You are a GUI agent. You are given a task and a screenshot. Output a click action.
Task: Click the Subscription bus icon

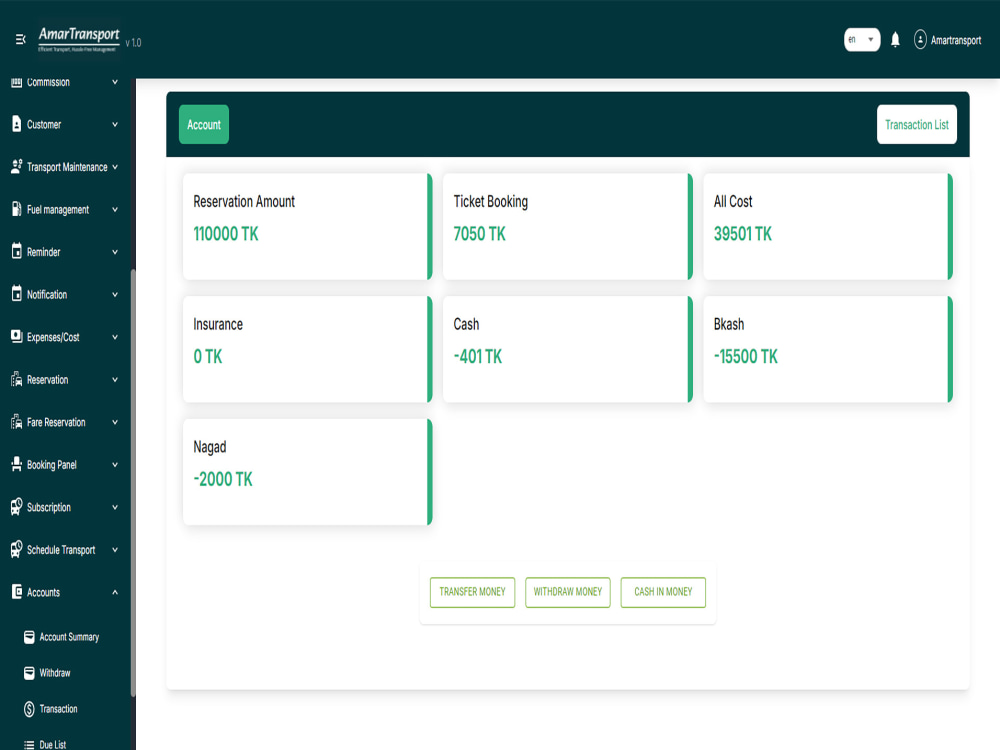point(17,507)
